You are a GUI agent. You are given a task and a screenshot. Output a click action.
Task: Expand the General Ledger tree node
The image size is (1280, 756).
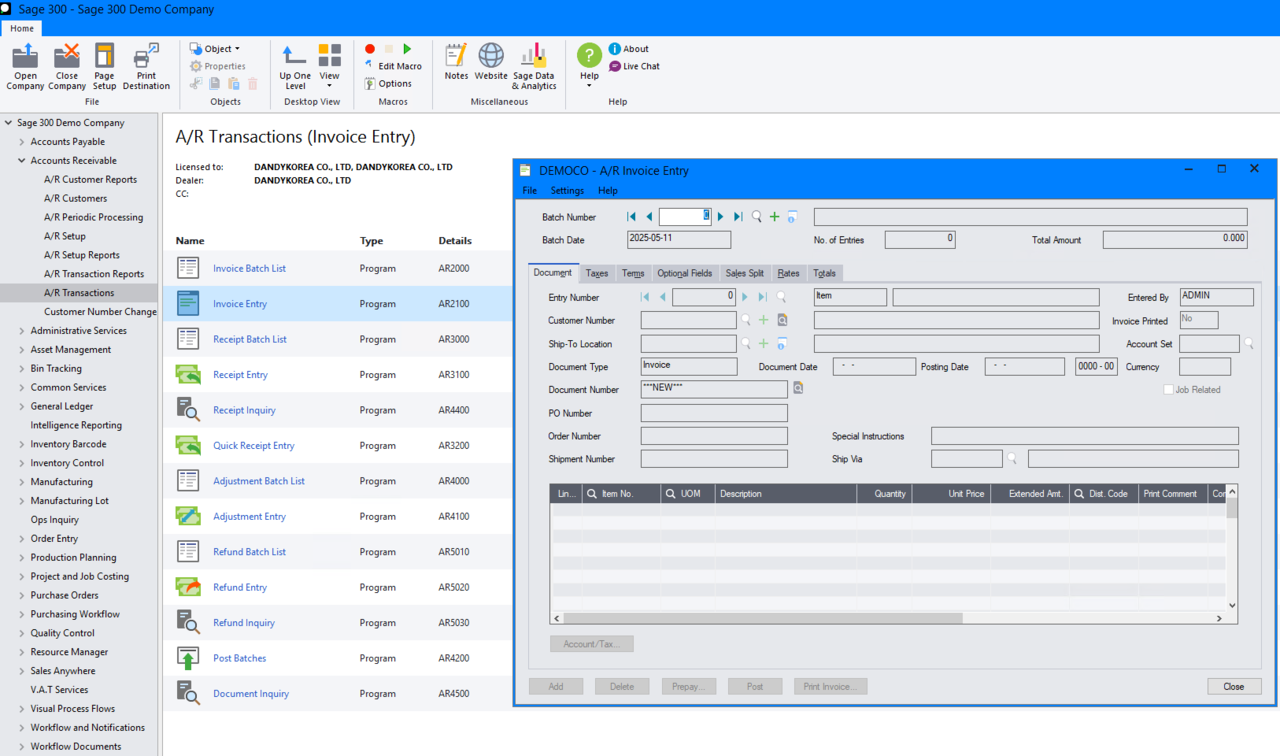click(x=22, y=407)
